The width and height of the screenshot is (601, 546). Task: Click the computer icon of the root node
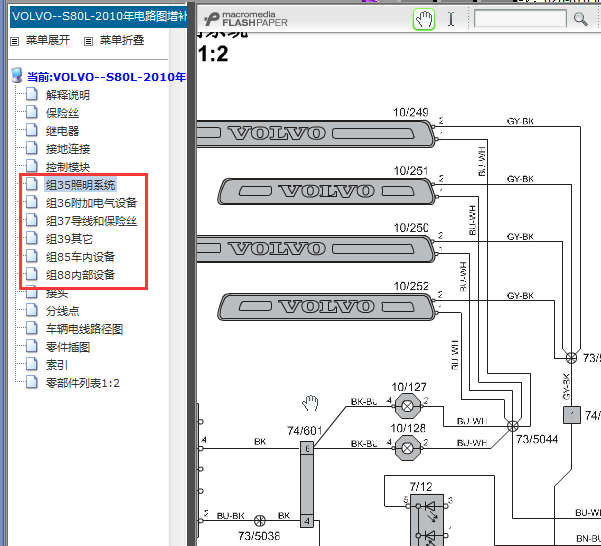pos(16,75)
